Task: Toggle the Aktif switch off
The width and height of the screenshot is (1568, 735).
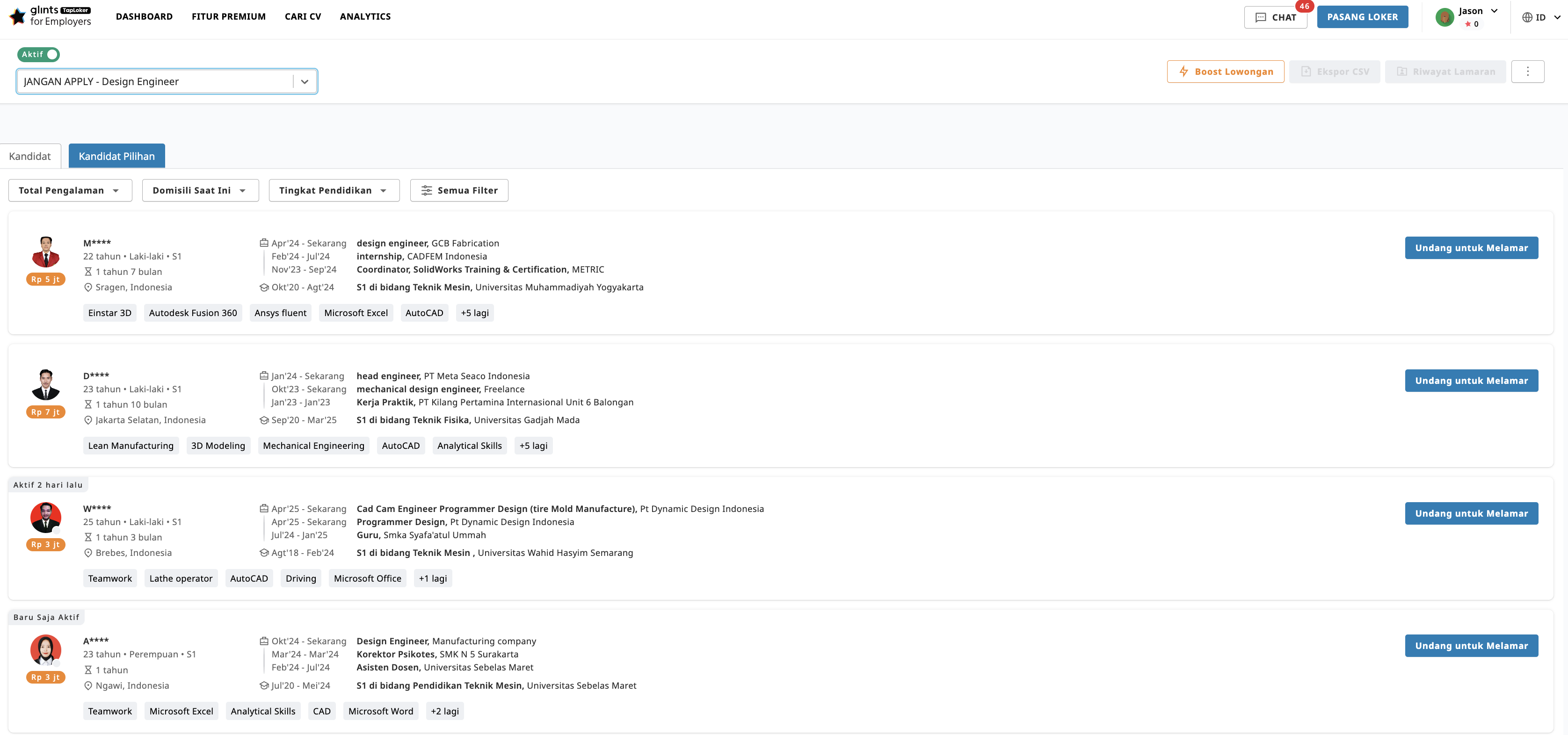Action: point(53,54)
